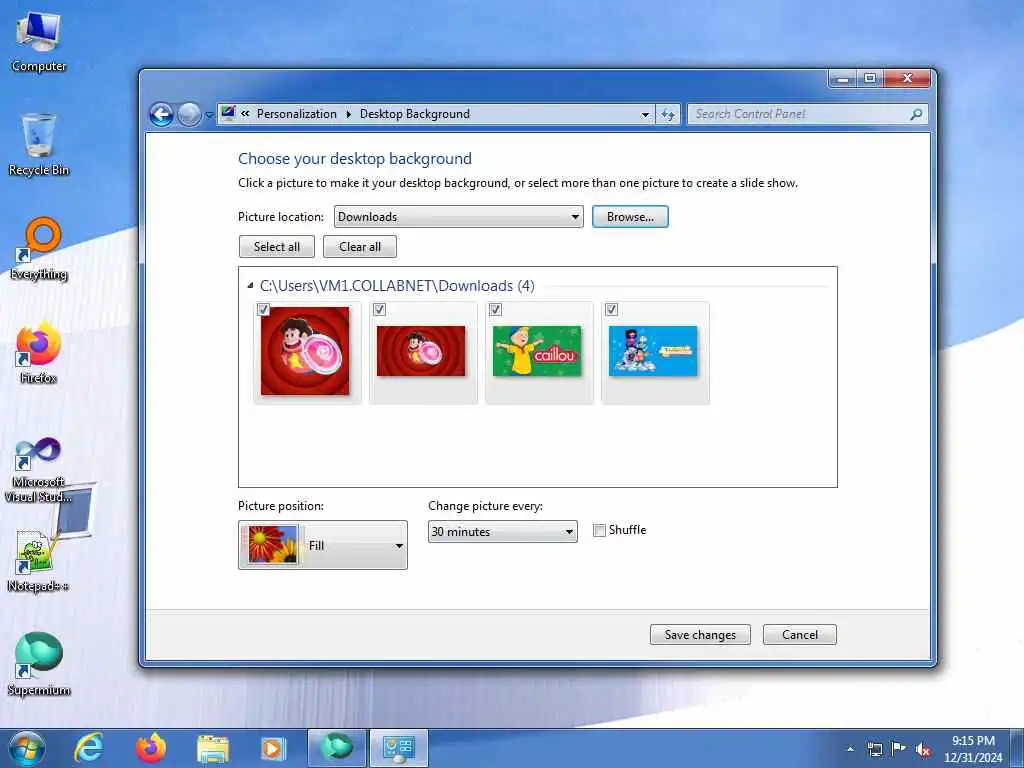
Task: Enable the Shuffle checkbox
Action: coord(599,530)
